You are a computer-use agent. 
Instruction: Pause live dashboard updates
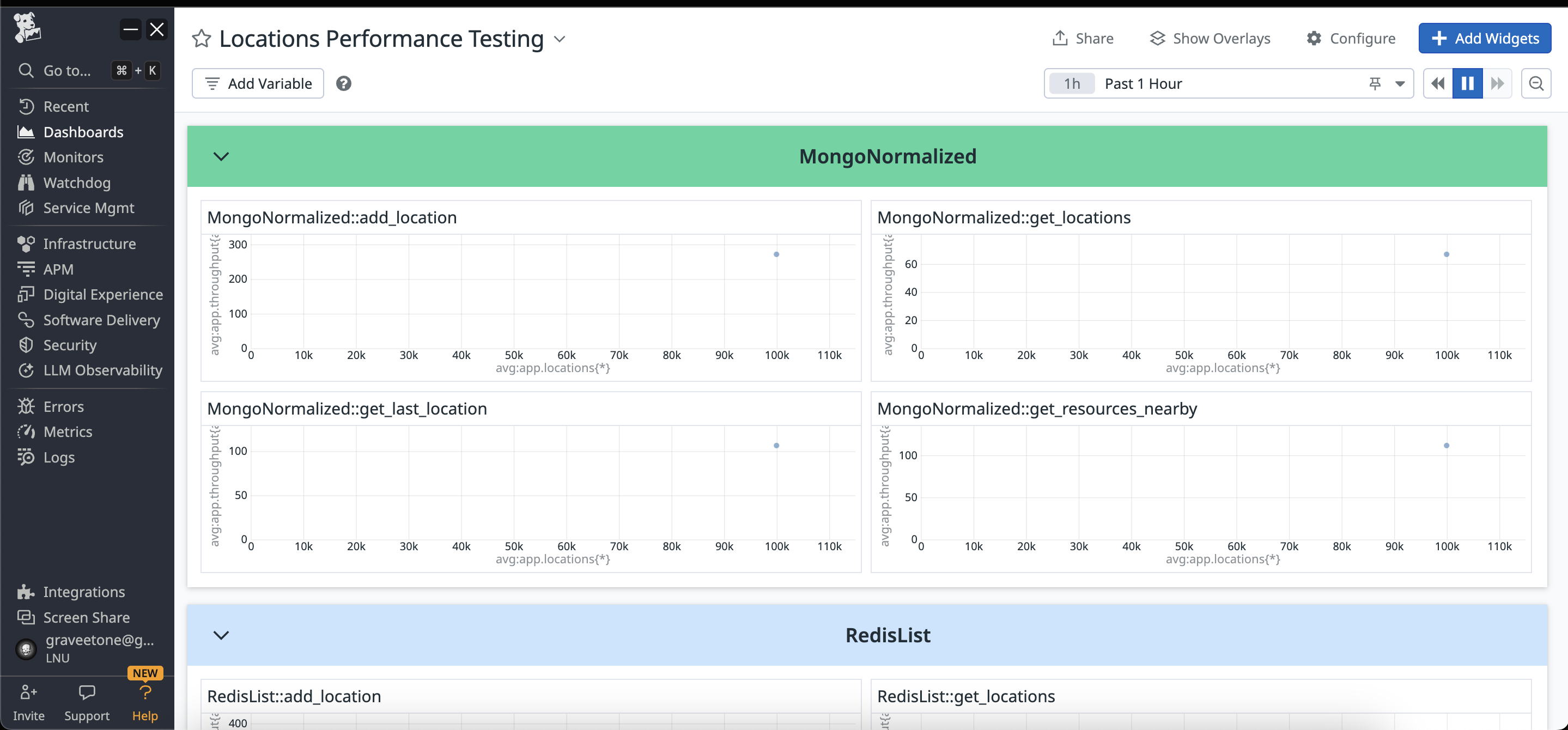point(1467,83)
